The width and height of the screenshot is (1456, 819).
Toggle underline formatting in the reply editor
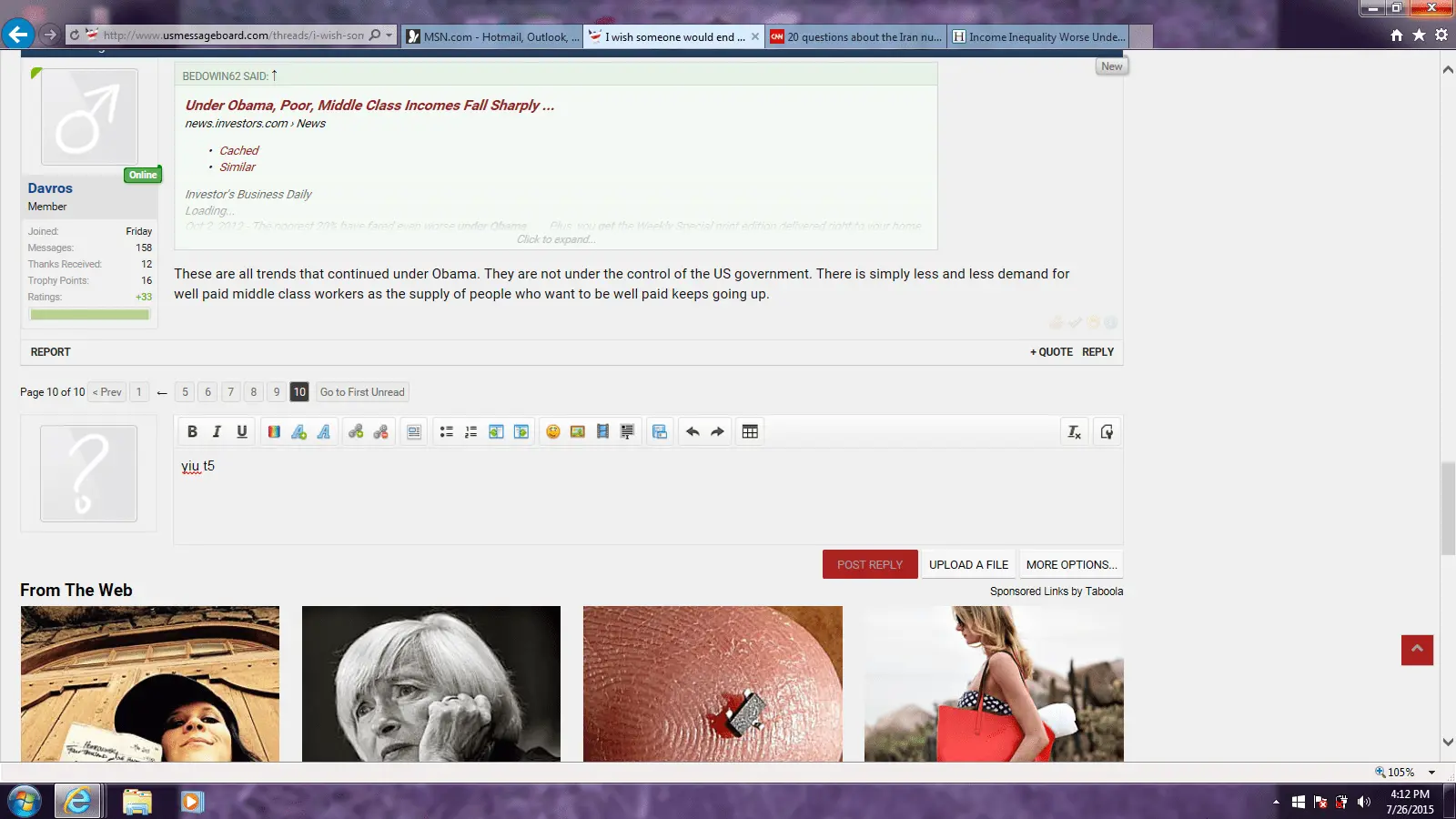point(242,431)
